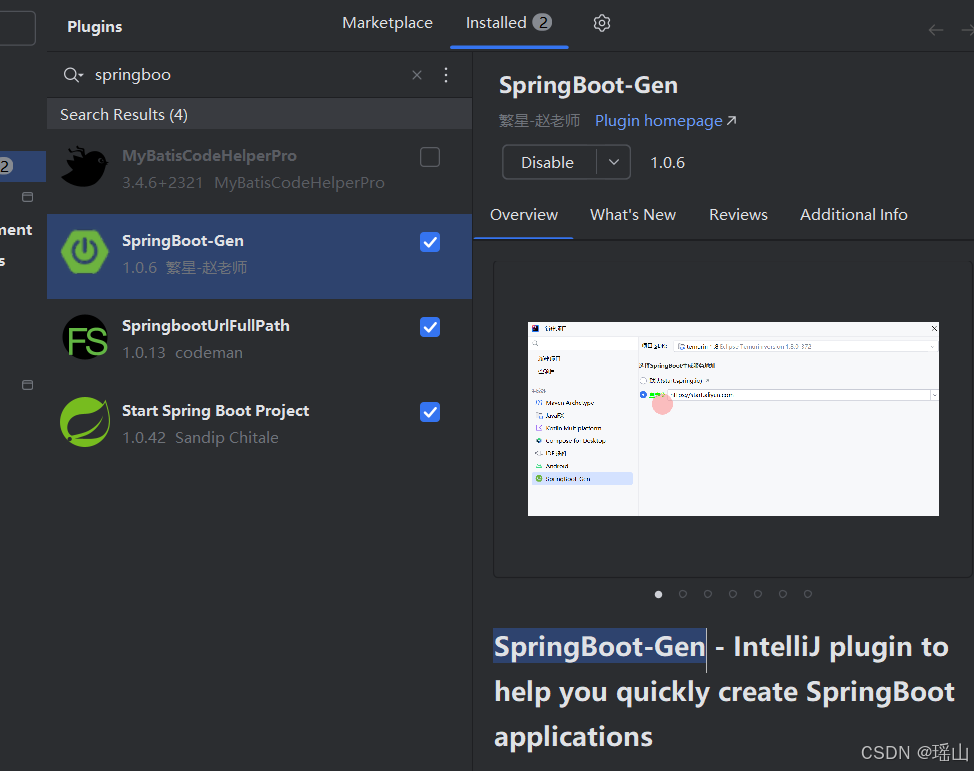Show the seventh screenshot carousel dot
The height and width of the screenshot is (771, 974).
808,594
